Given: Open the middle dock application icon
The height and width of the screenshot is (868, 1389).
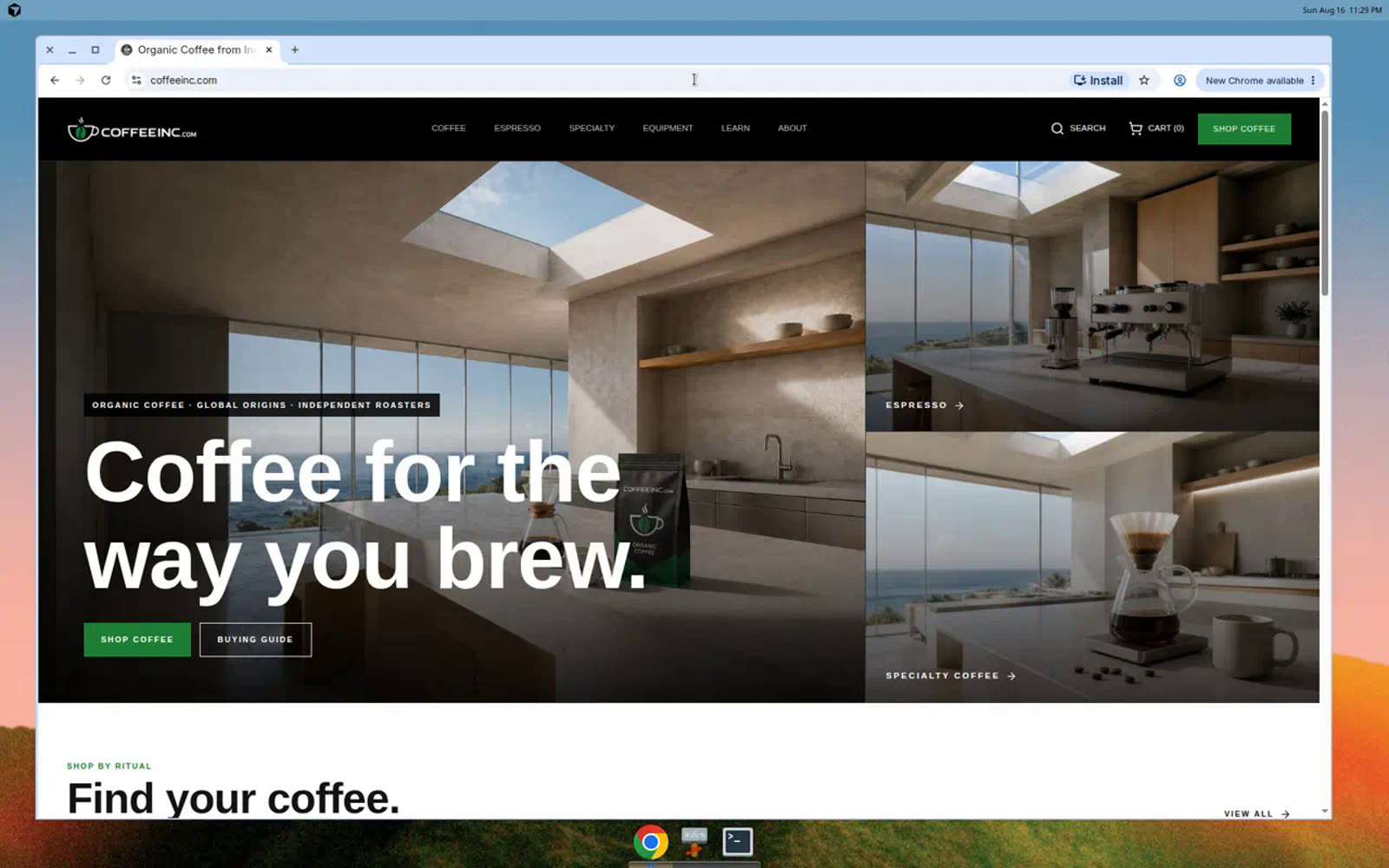Looking at the screenshot, I should [x=694, y=841].
